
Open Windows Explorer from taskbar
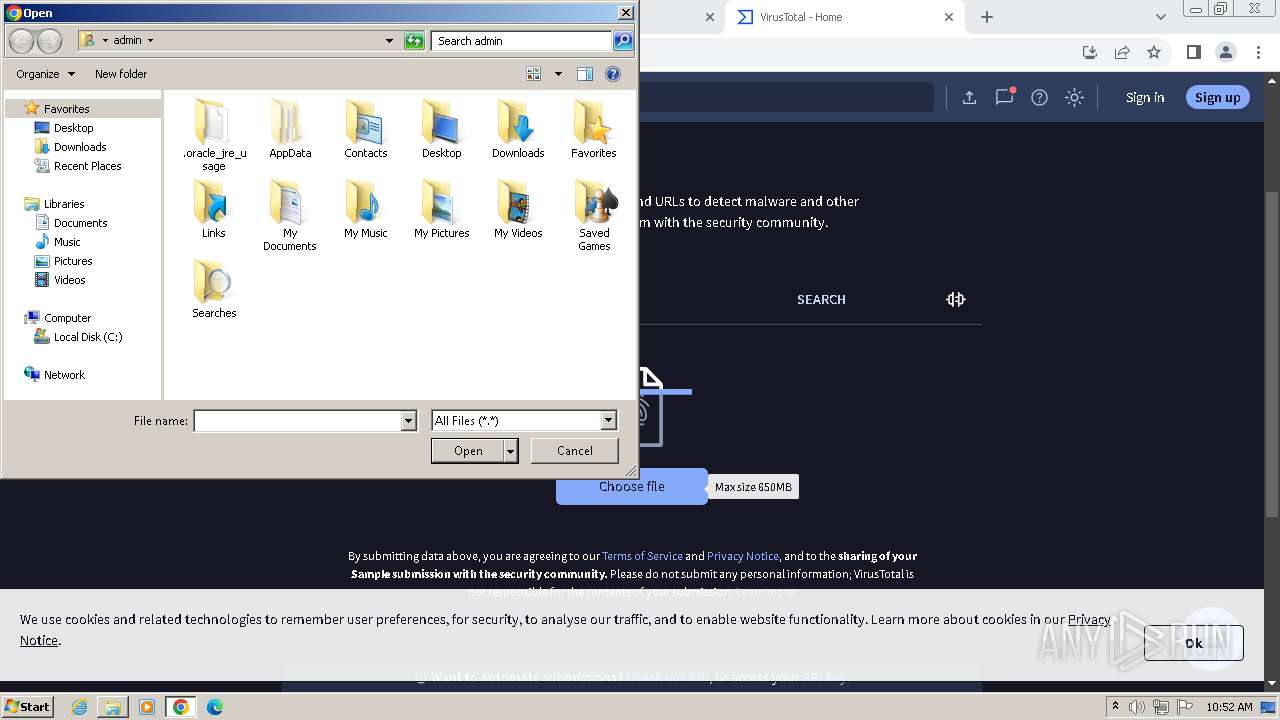click(x=113, y=707)
